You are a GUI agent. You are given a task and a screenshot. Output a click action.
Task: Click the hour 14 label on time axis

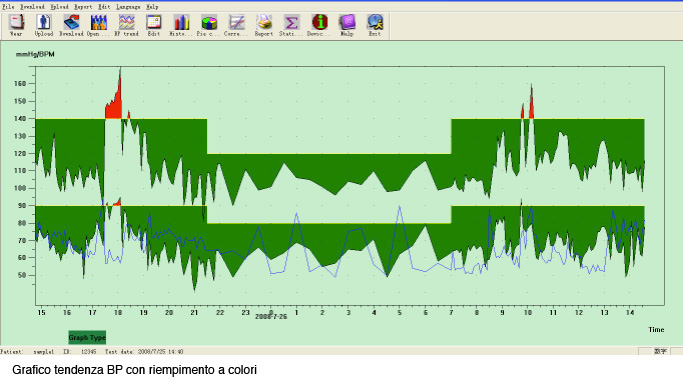coord(630,312)
